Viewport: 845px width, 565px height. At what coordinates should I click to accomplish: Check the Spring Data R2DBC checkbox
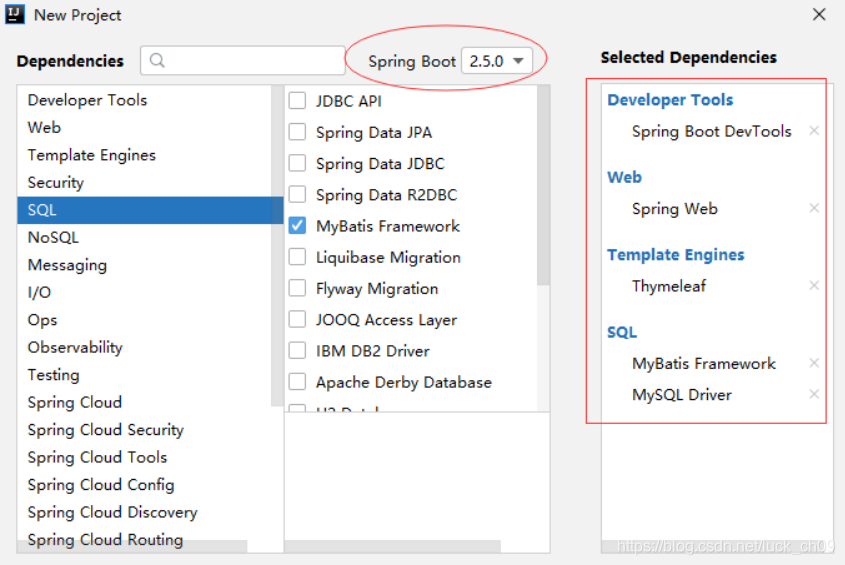pos(297,195)
